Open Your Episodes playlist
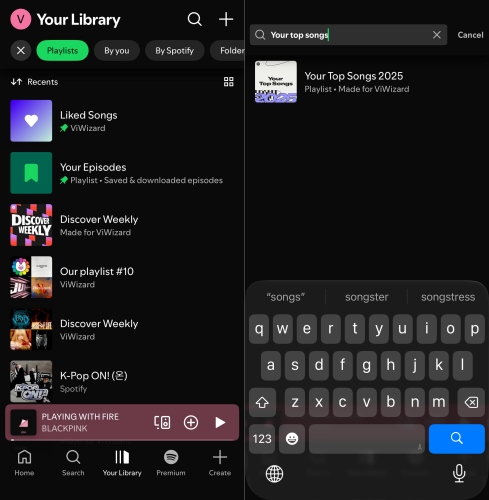The image size is (489, 500). 122,173
